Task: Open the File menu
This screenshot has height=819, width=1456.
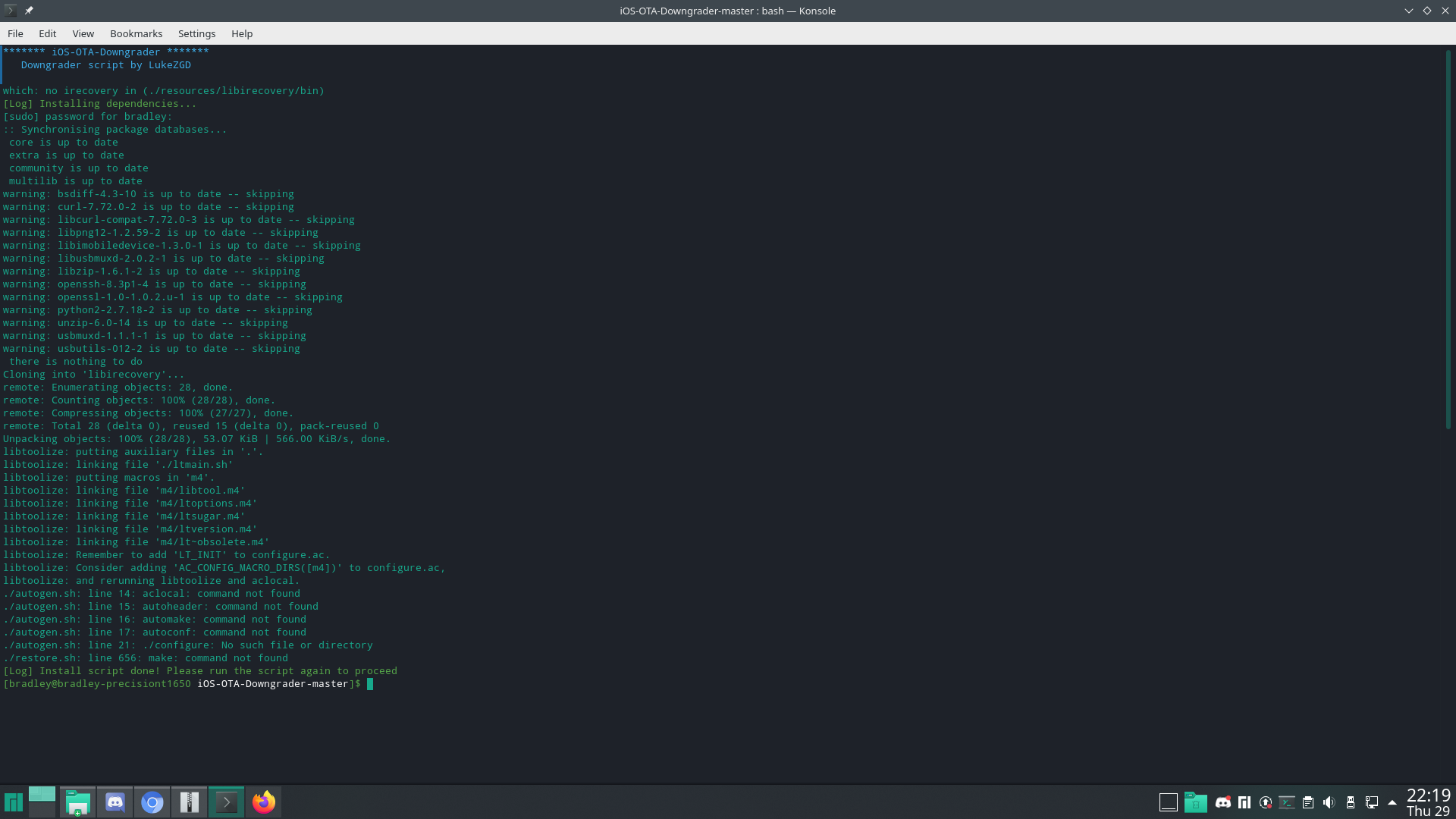Action: (x=15, y=33)
